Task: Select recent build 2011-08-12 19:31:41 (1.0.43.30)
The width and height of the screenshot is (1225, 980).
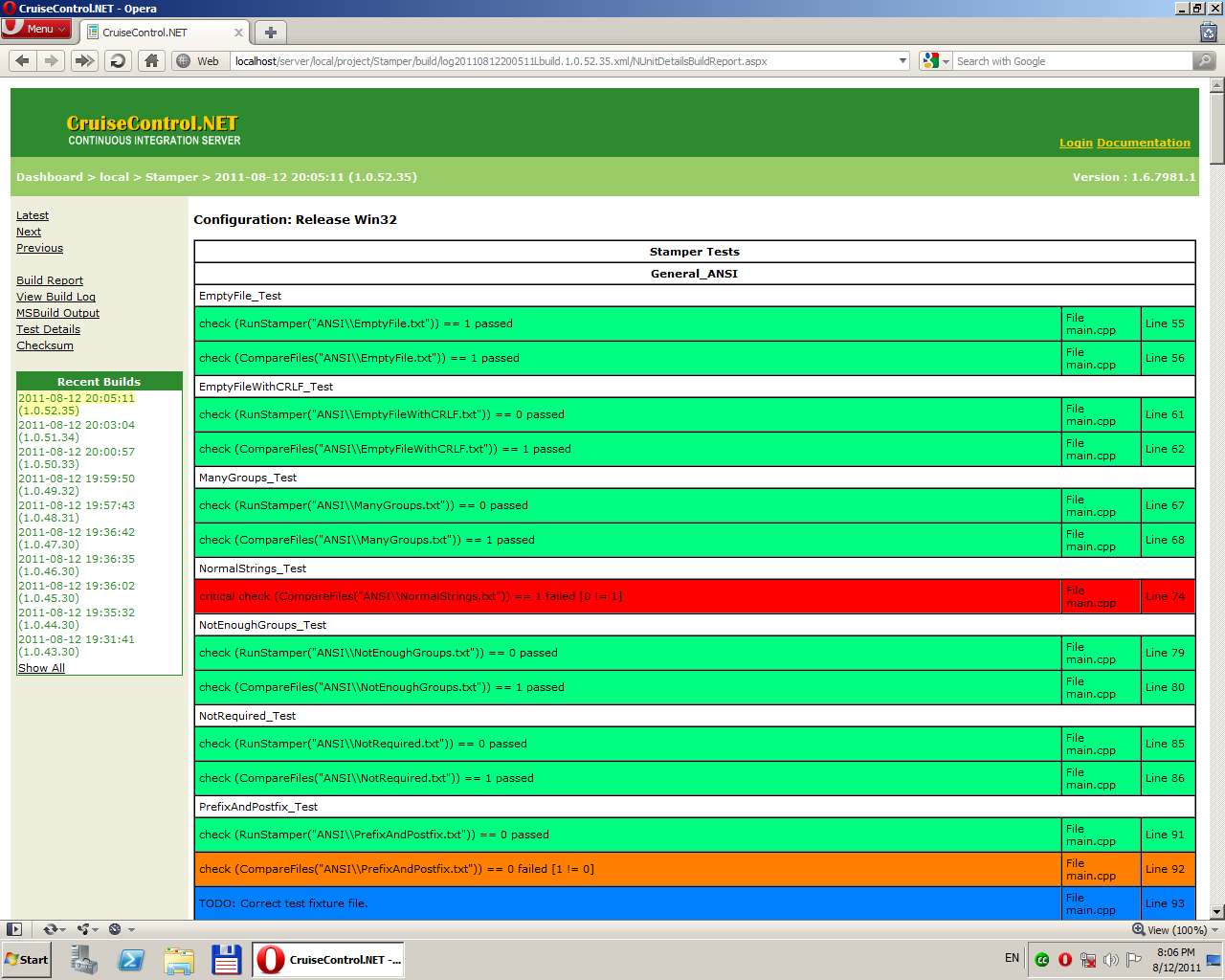Action: click(x=77, y=645)
